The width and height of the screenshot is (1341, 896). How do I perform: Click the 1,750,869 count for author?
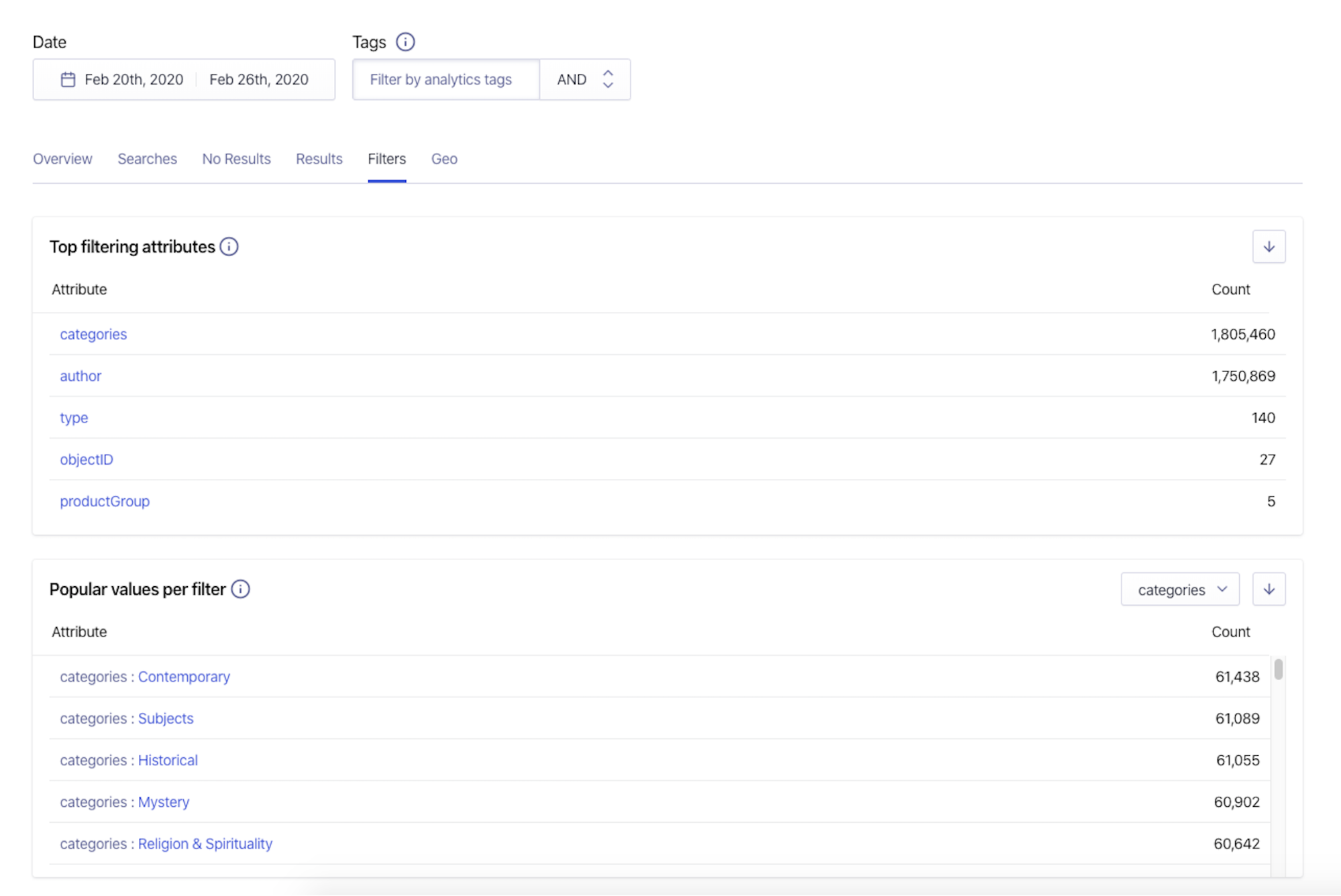1243,376
